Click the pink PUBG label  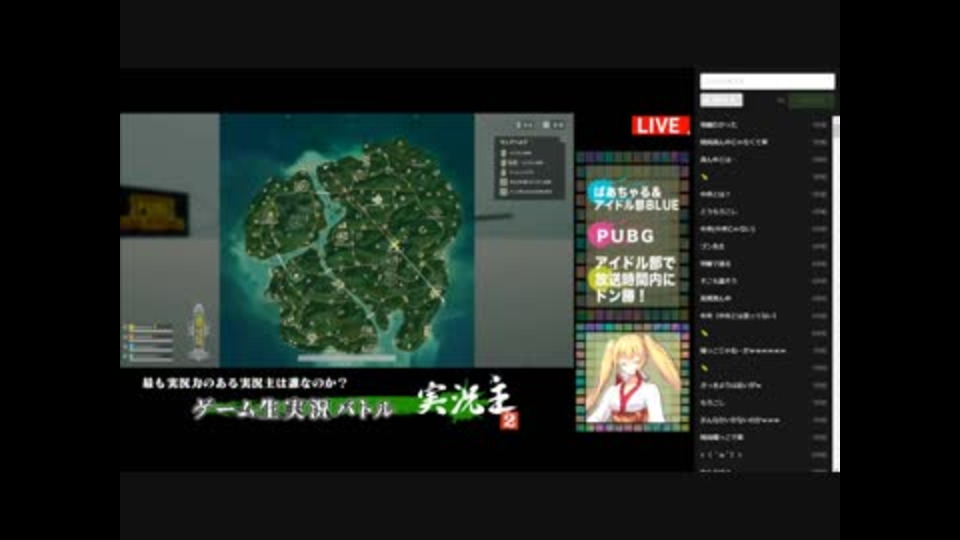(623, 236)
